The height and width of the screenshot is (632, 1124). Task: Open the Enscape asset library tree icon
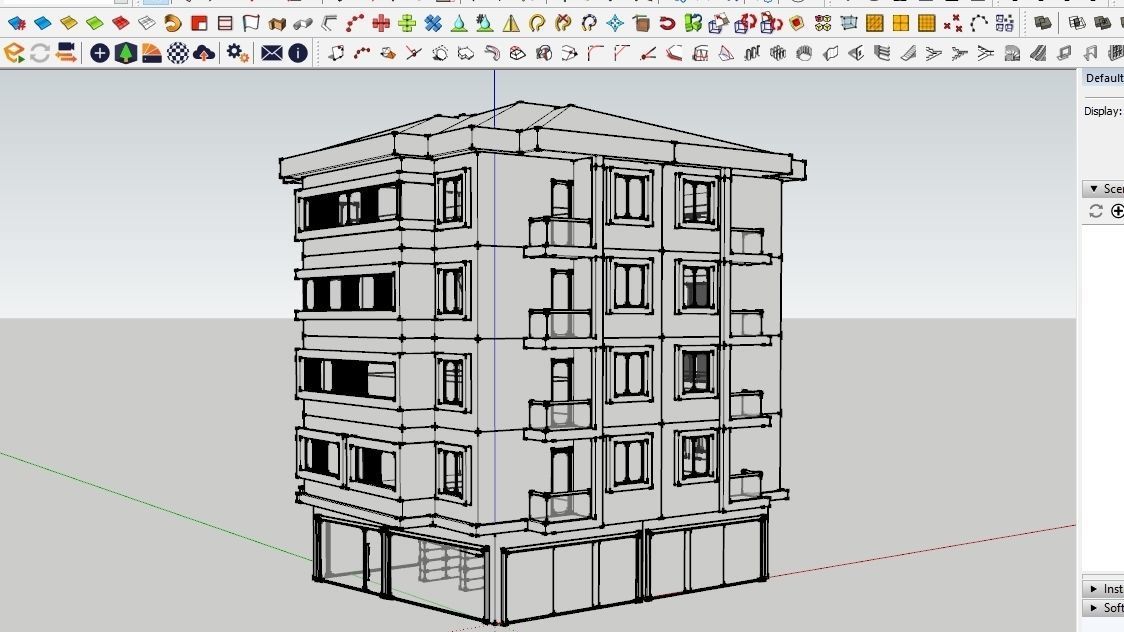pyautogui.click(x=125, y=53)
